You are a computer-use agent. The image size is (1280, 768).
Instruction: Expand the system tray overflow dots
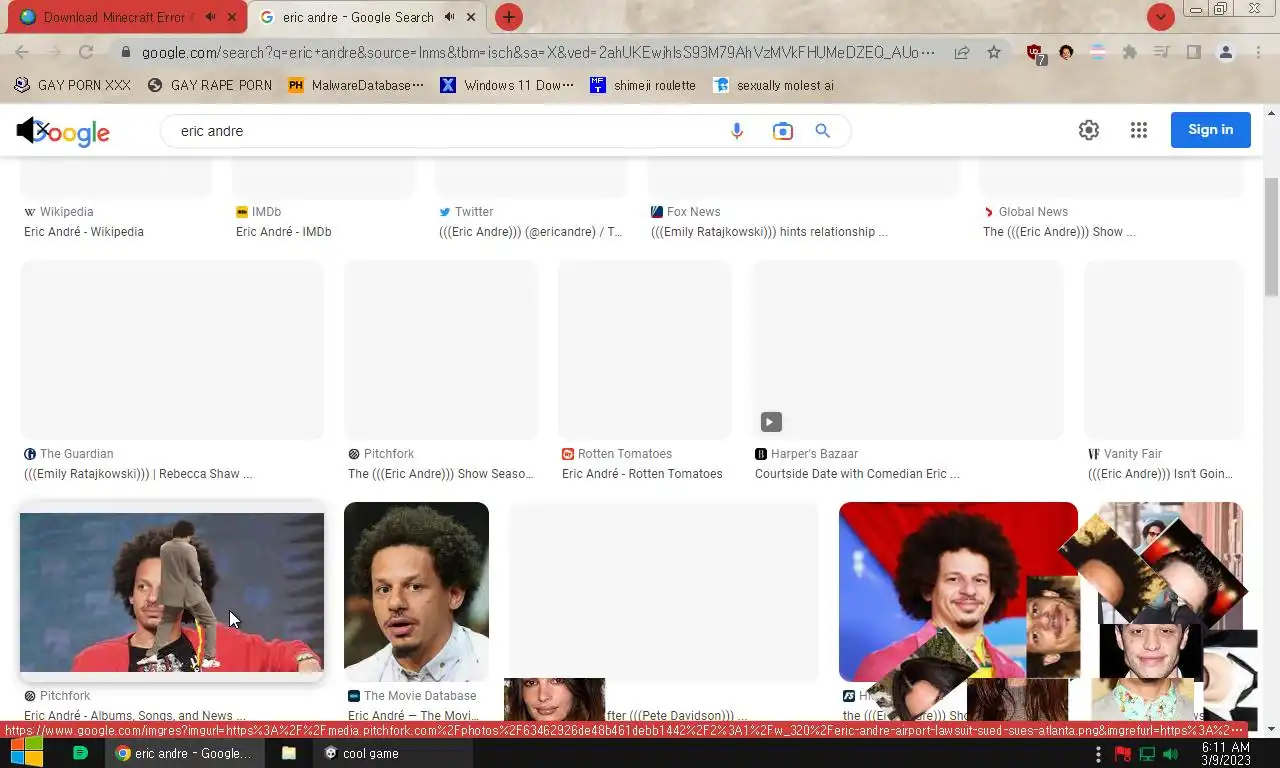pyautogui.click(x=1098, y=753)
